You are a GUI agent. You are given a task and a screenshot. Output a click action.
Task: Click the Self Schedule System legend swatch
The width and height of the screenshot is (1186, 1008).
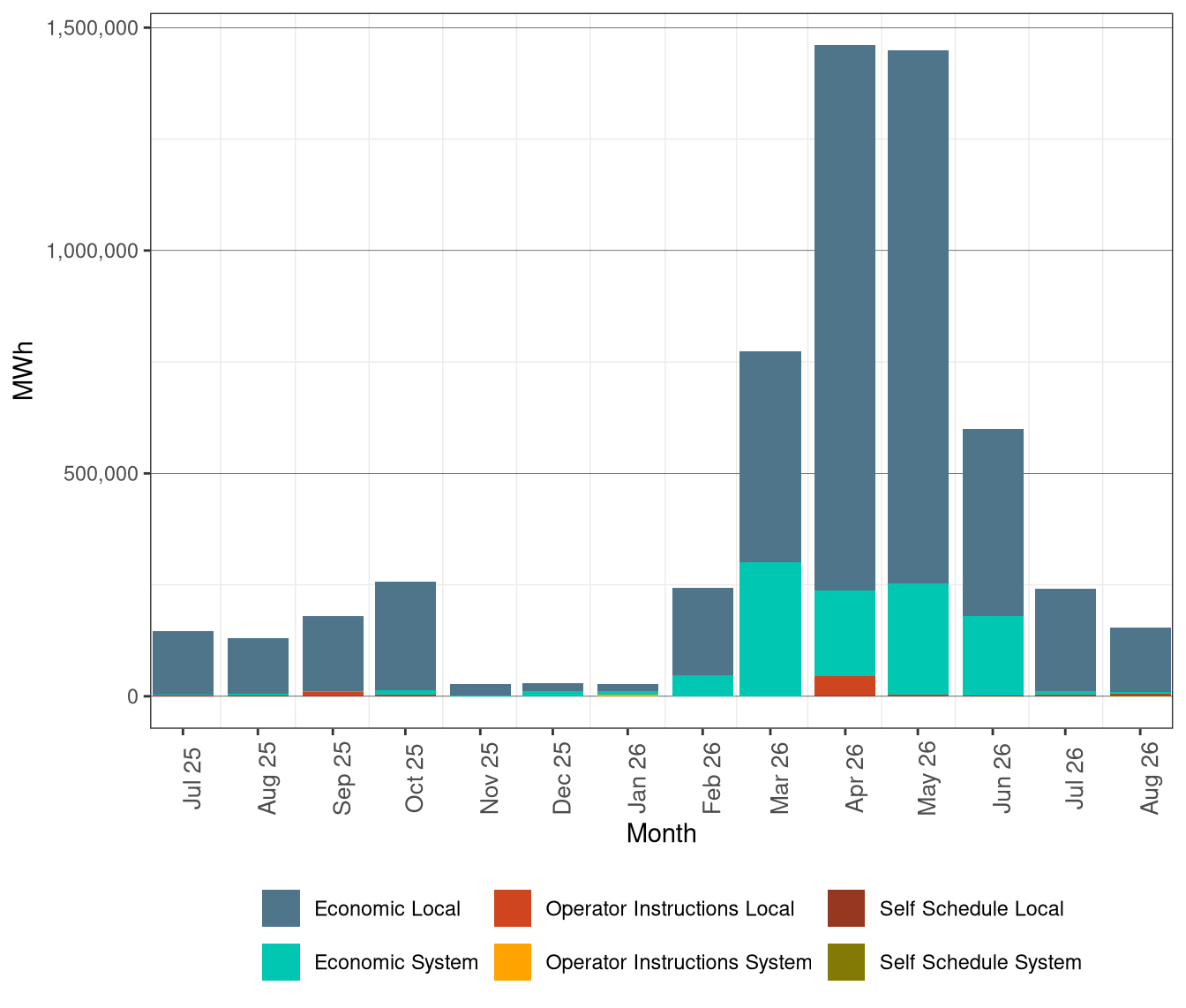pos(846,962)
